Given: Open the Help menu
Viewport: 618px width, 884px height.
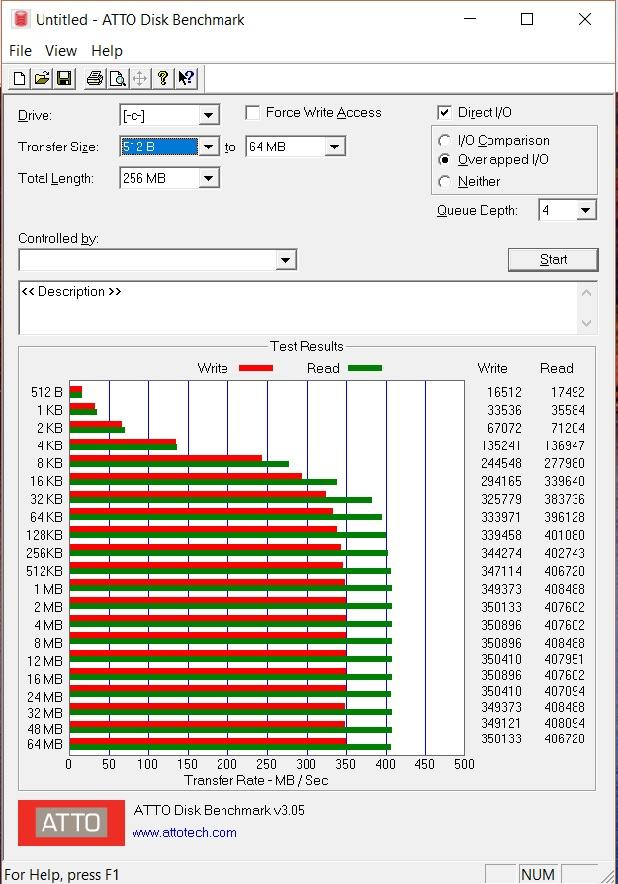Looking at the screenshot, I should [x=107, y=51].
